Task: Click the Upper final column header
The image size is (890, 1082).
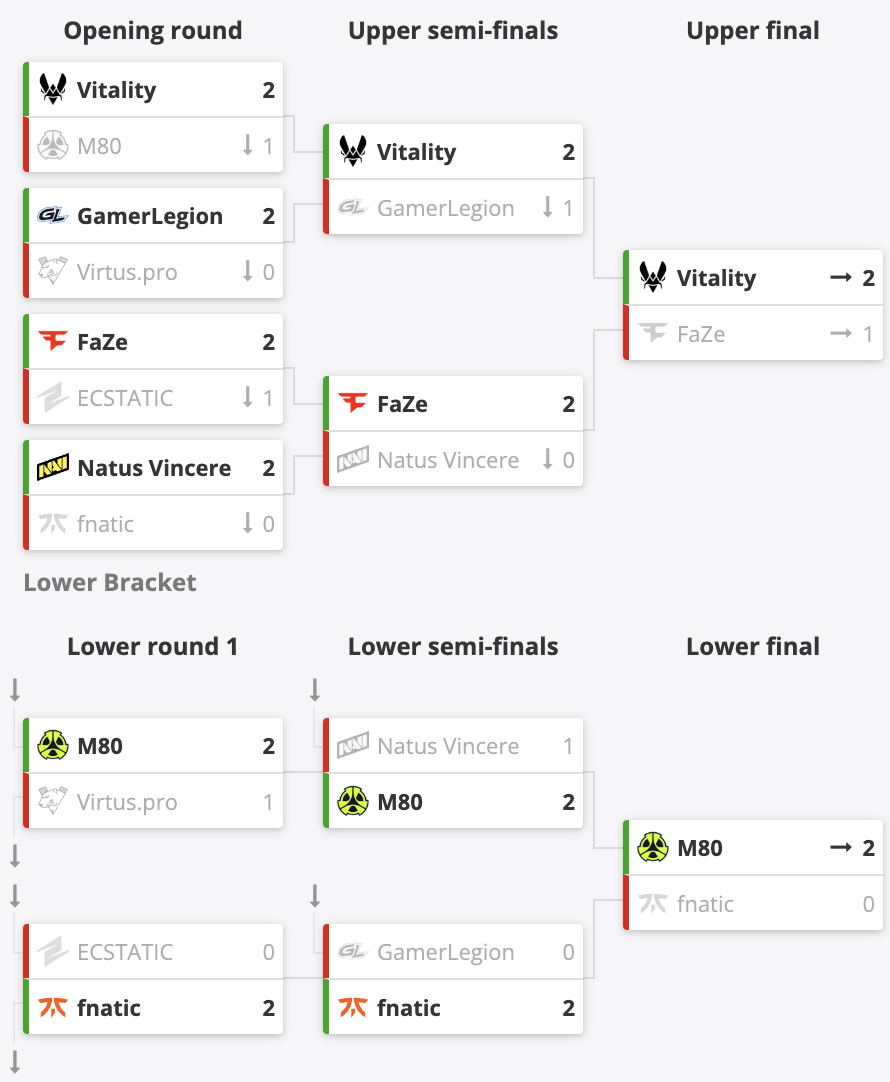Action: [x=753, y=30]
